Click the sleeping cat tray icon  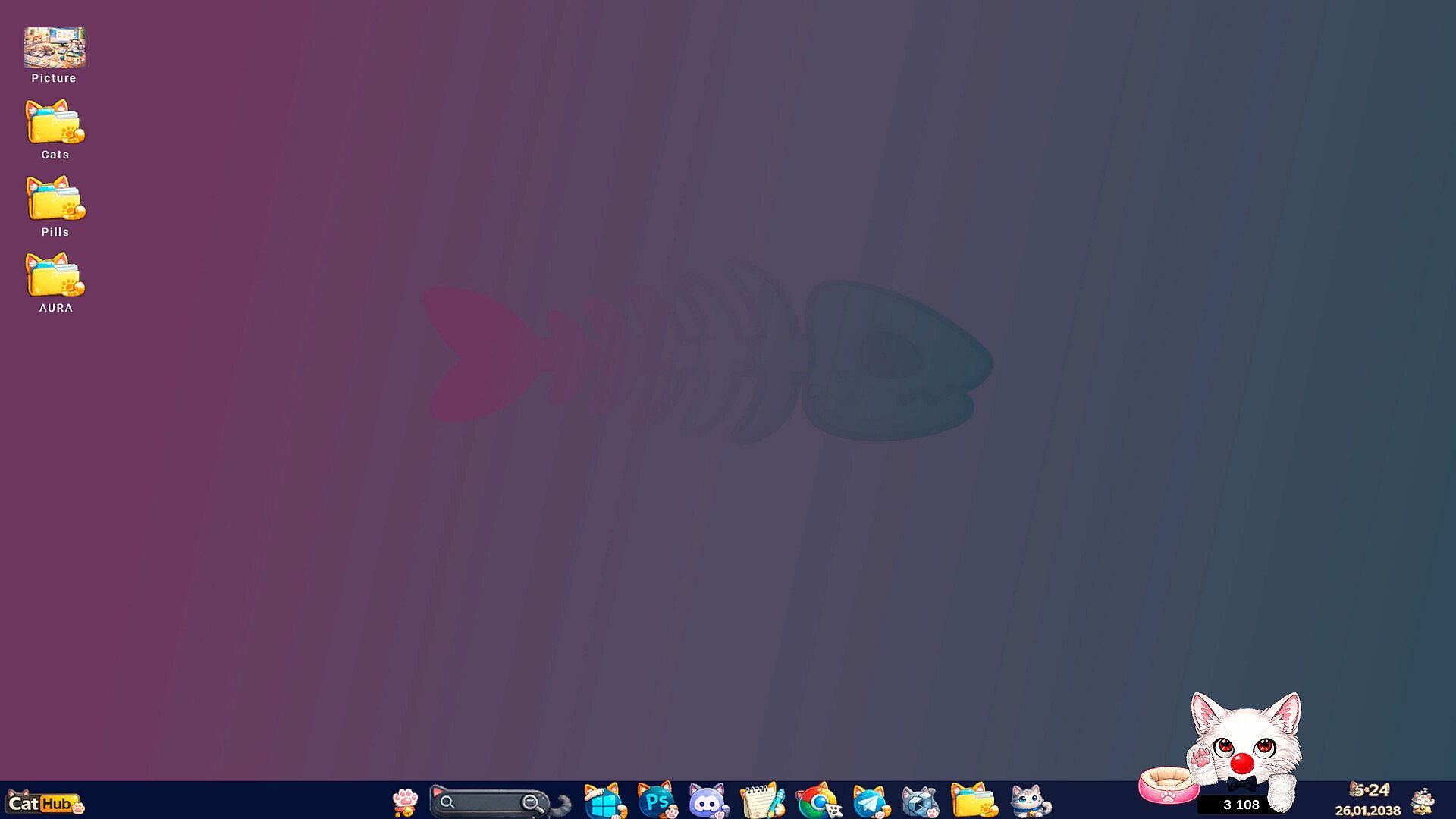point(1423,802)
